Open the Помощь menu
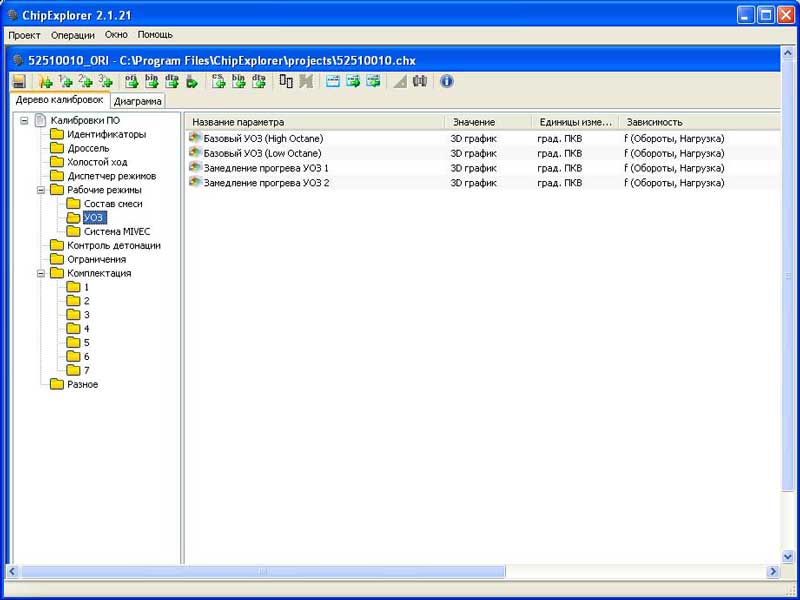Image resolution: width=800 pixels, height=600 pixels. tap(155, 35)
